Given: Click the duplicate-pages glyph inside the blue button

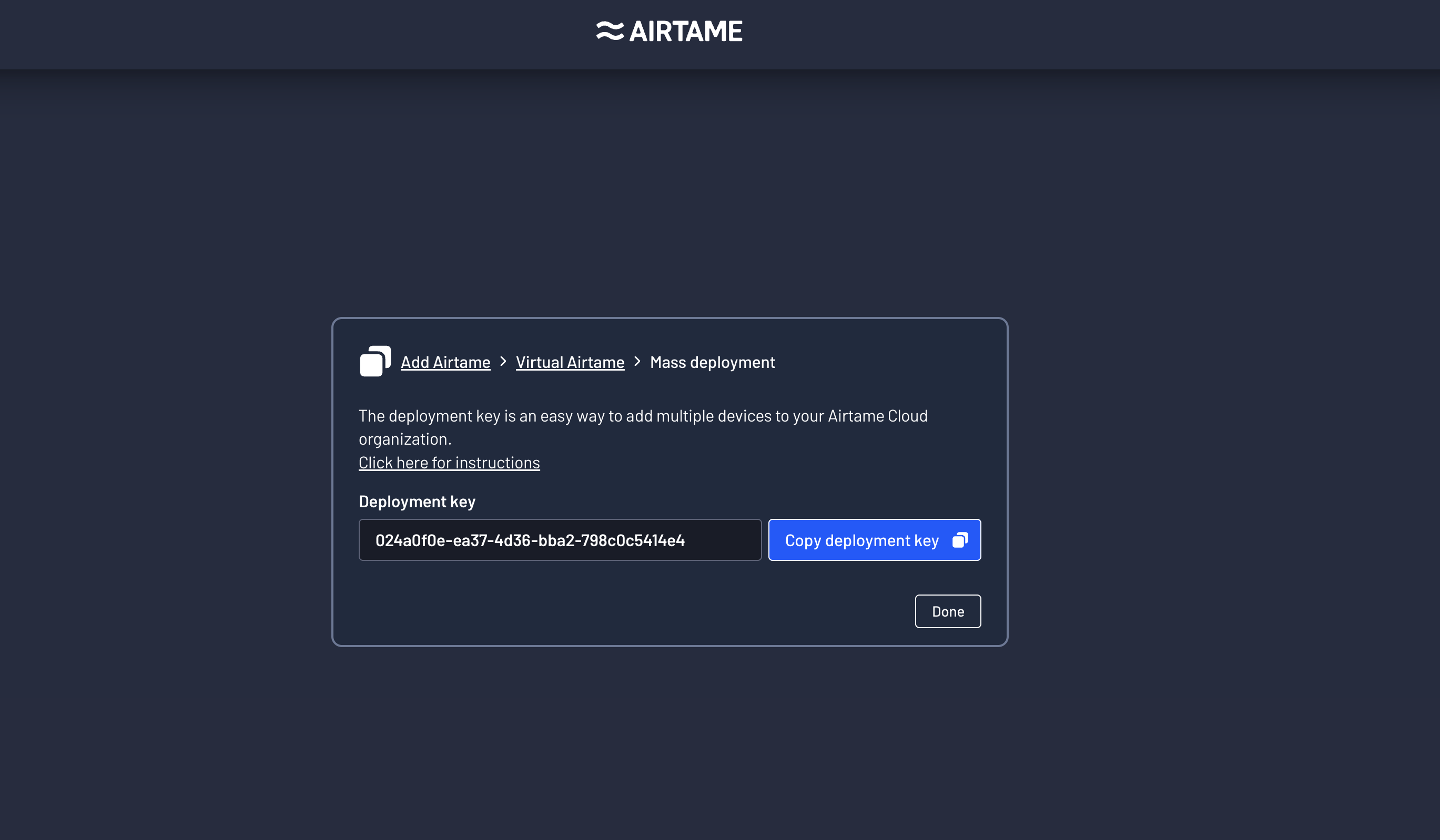Looking at the screenshot, I should point(960,540).
